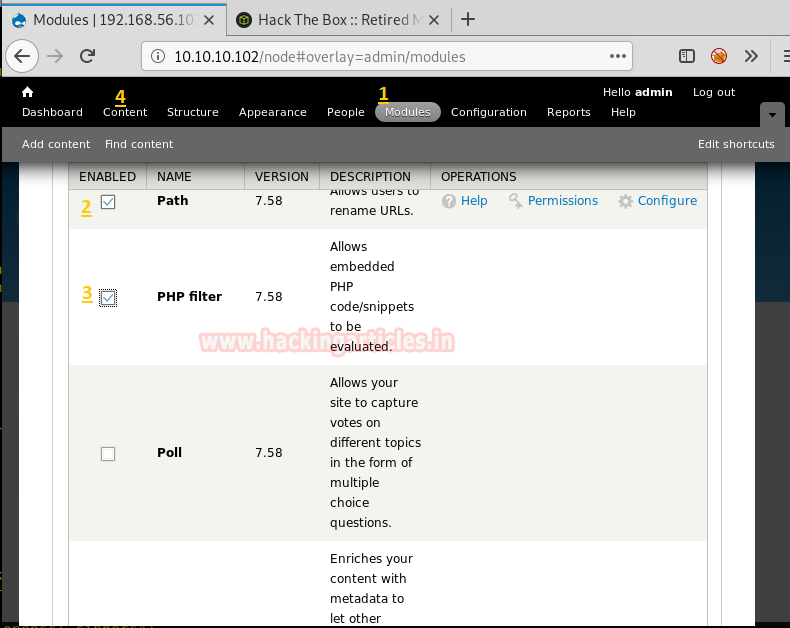790x628 pixels.
Task: Open Help in admin menu
Action: (x=623, y=112)
